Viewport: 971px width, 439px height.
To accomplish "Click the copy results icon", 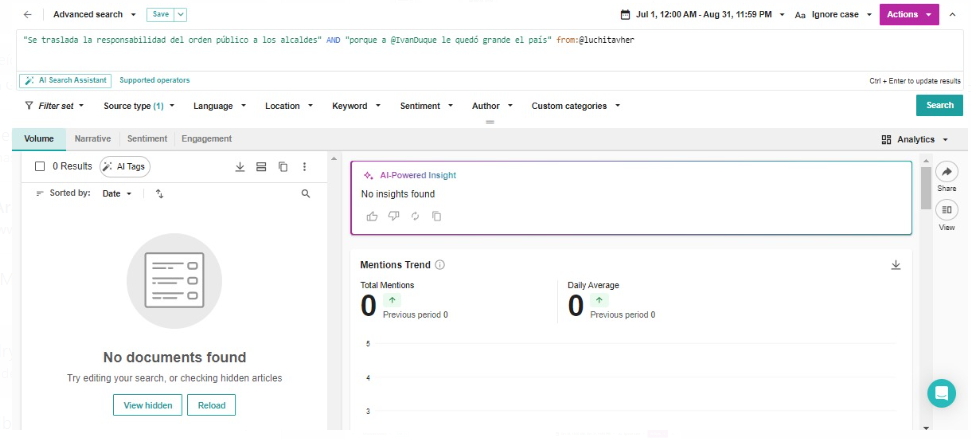I will coord(283,167).
